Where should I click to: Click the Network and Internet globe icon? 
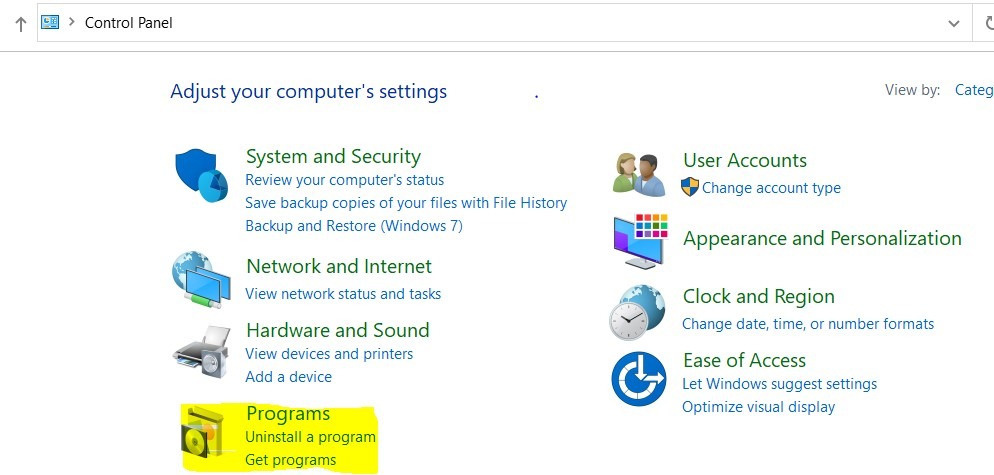(x=201, y=281)
